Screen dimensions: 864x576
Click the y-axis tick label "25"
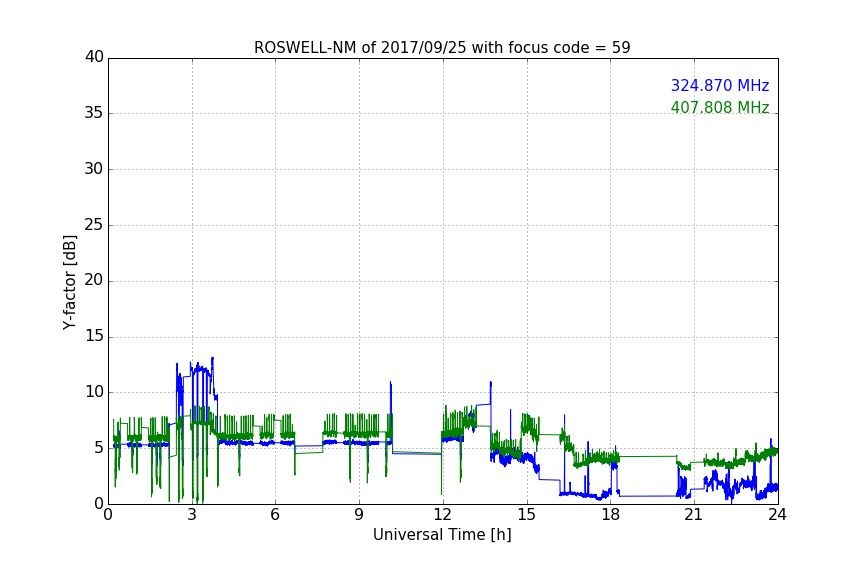coord(94,225)
